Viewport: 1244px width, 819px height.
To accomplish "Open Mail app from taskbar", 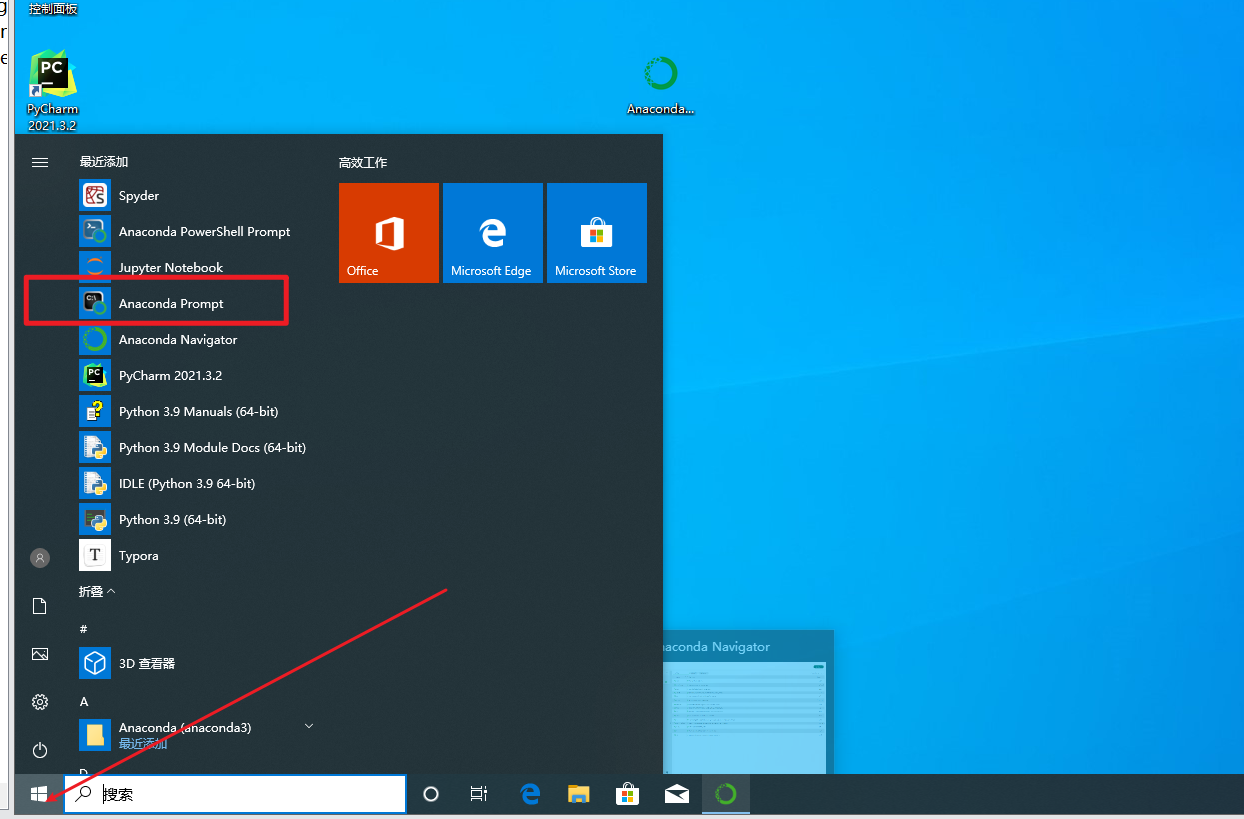I will pos(677,794).
